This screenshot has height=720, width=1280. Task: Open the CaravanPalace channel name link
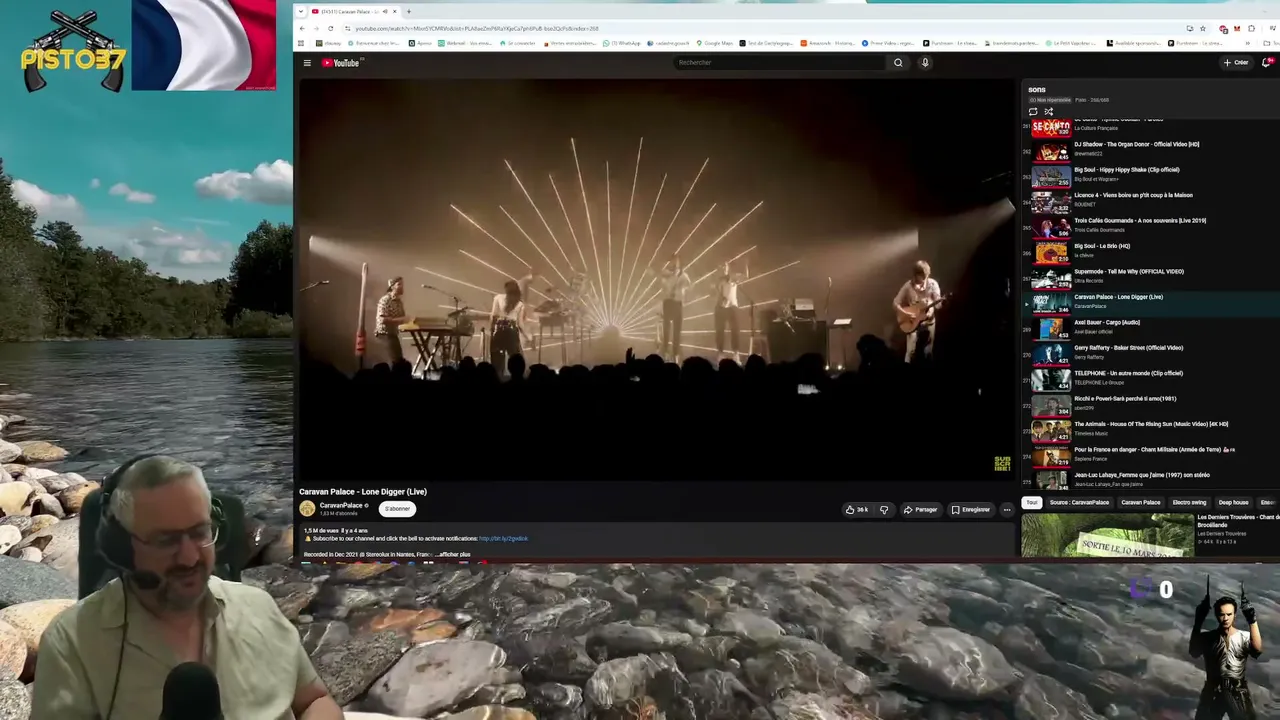tap(341, 505)
